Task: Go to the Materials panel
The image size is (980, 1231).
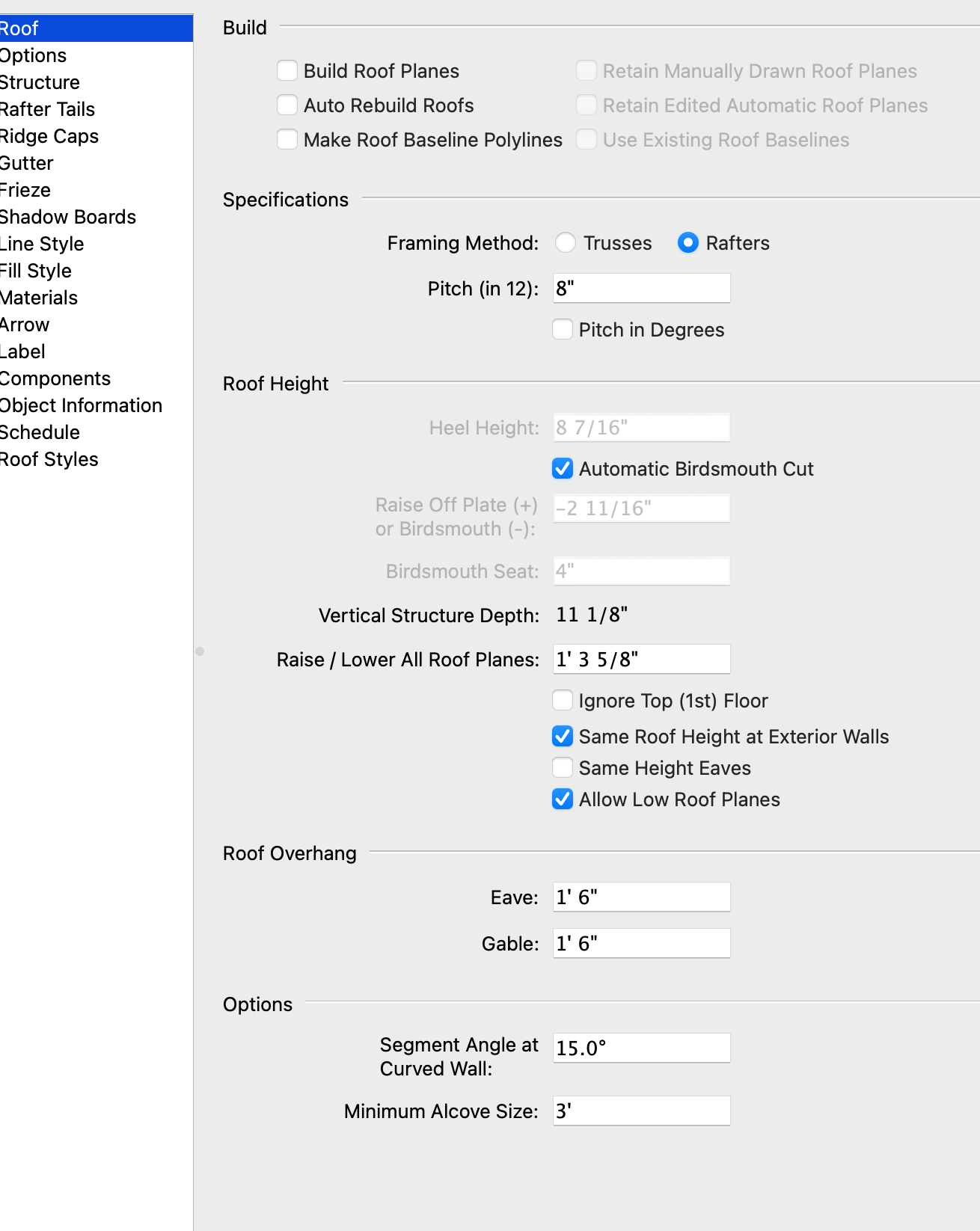Action: pos(39,298)
